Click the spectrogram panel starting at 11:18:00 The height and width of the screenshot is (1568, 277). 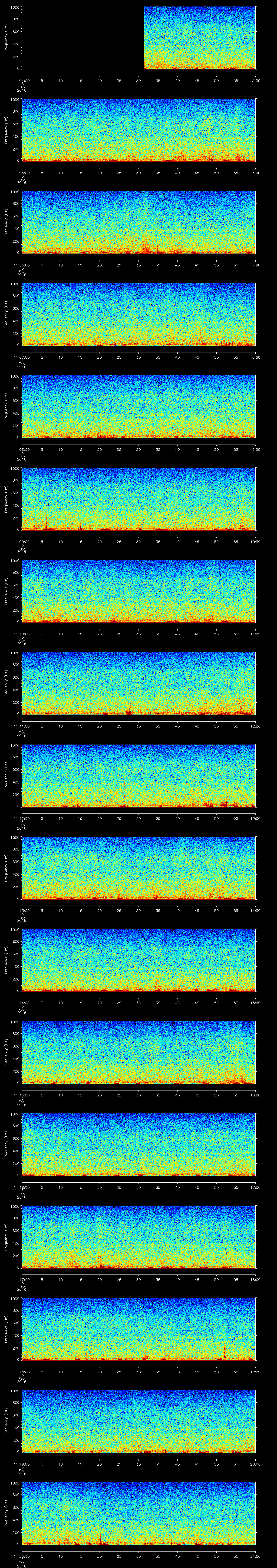[139, 1329]
